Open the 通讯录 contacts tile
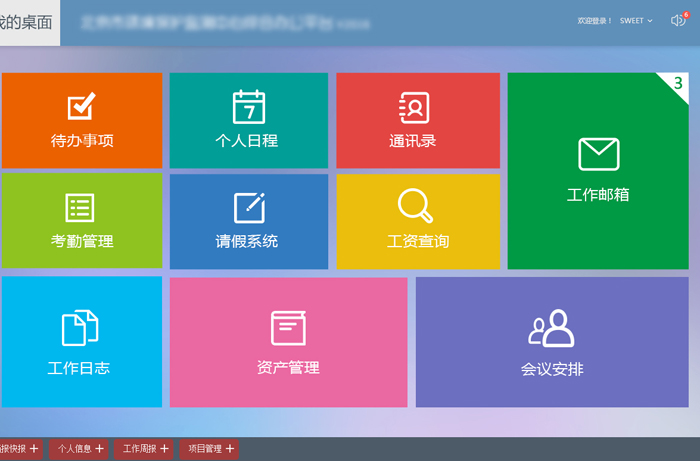 pos(416,120)
